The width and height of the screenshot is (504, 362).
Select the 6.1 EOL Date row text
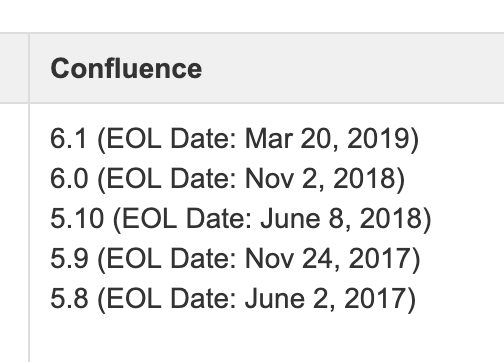pos(234,139)
